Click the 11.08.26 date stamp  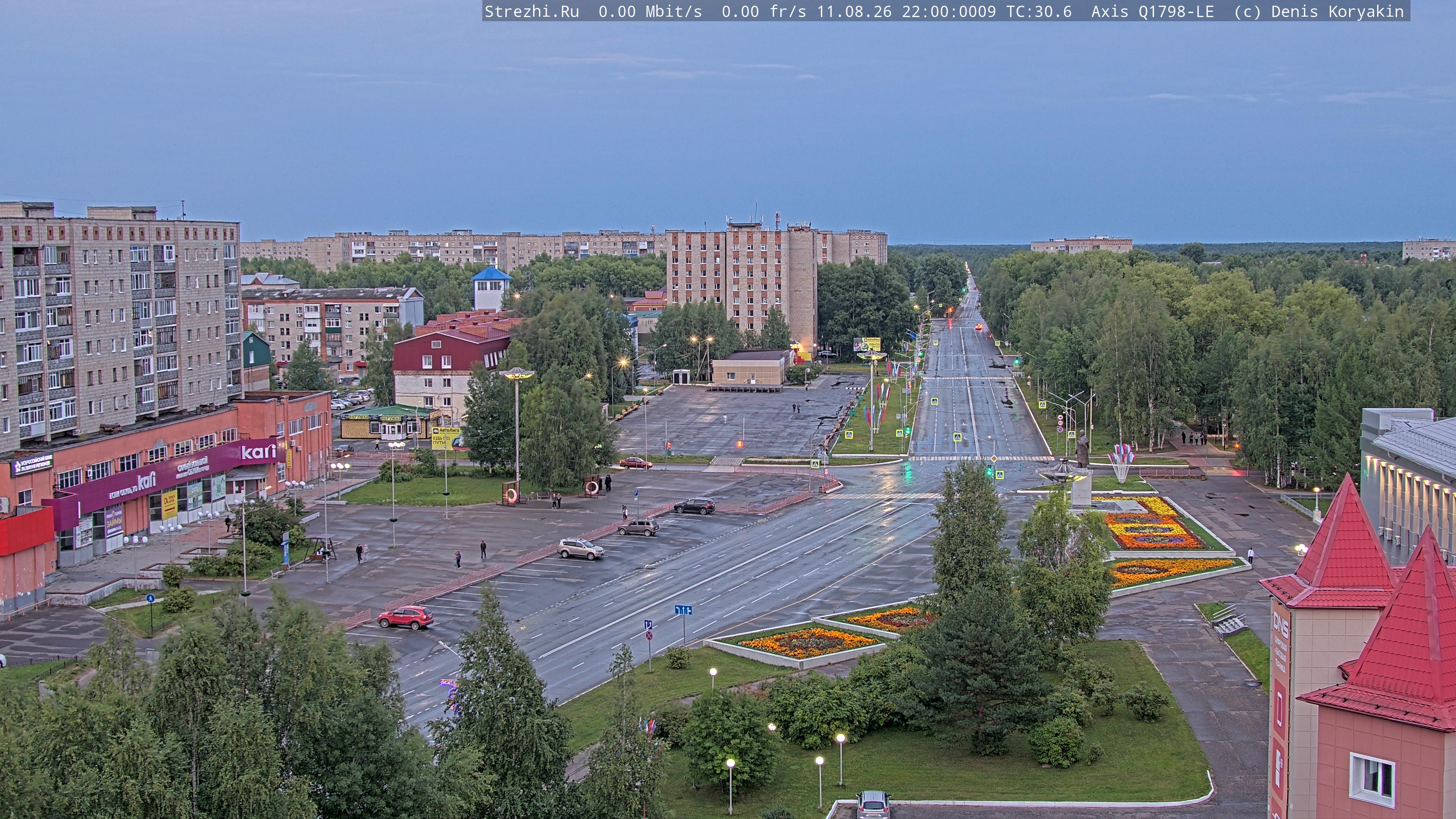point(854,12)
